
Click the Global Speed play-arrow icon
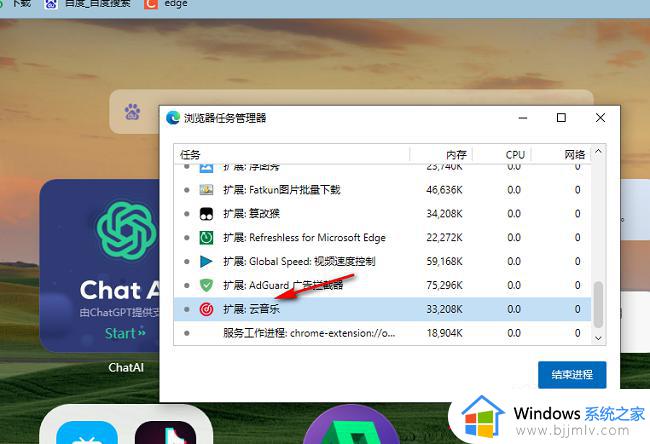(x=206, y=262)
